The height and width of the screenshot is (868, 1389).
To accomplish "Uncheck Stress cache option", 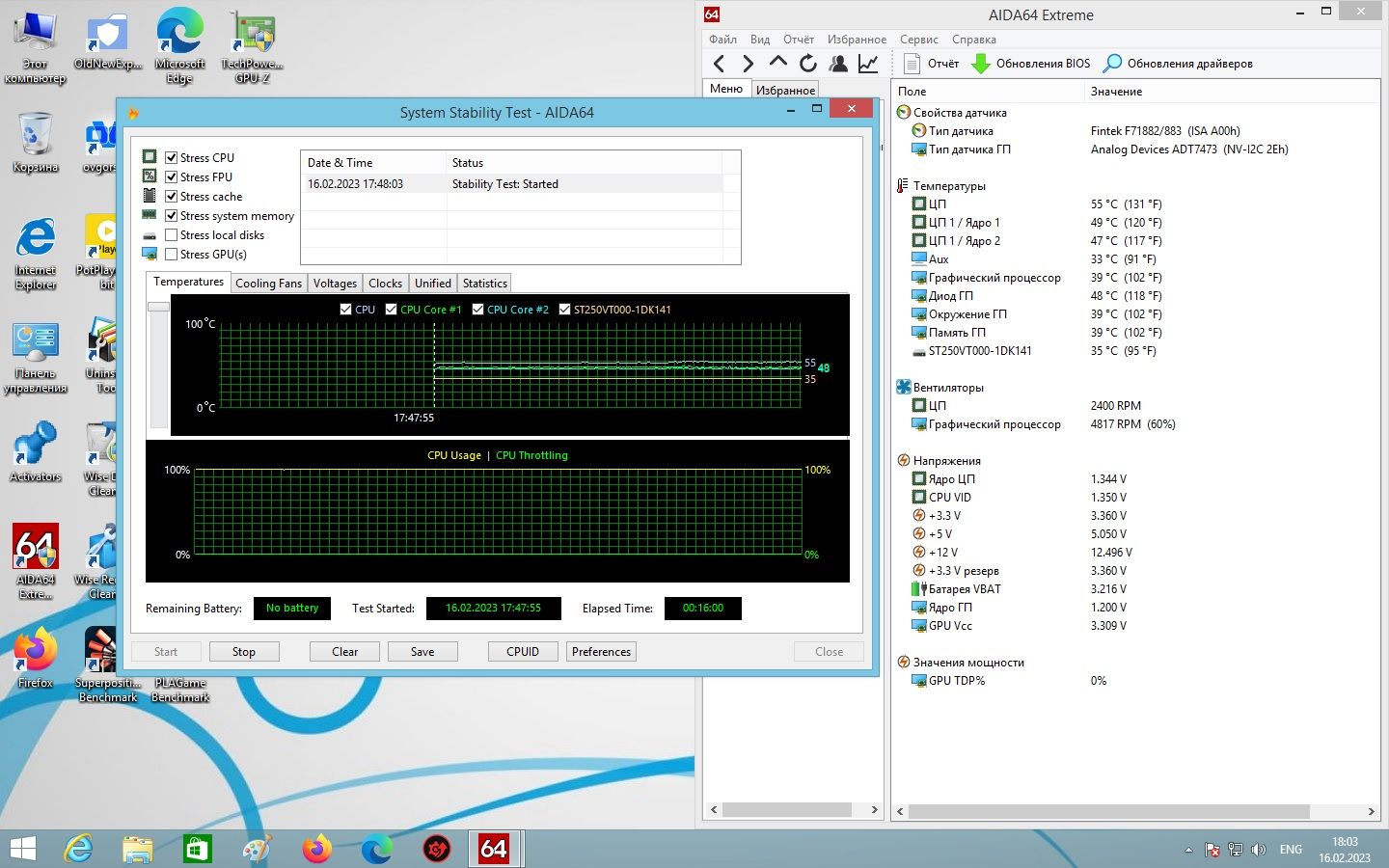I will [x=171, y=196].
